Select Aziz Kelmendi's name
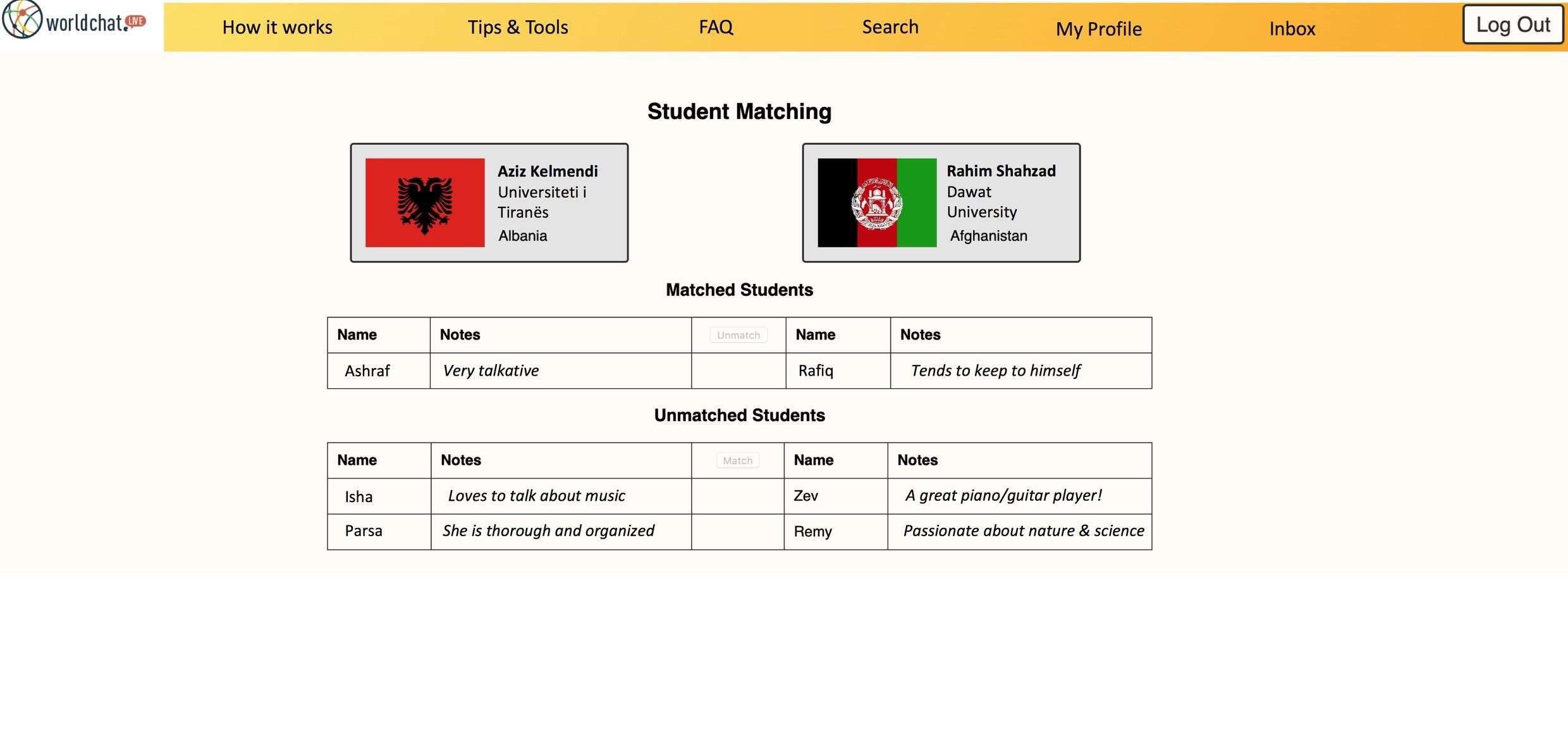1568x755 pixels. pyautogui.click(x=548, y=171)
